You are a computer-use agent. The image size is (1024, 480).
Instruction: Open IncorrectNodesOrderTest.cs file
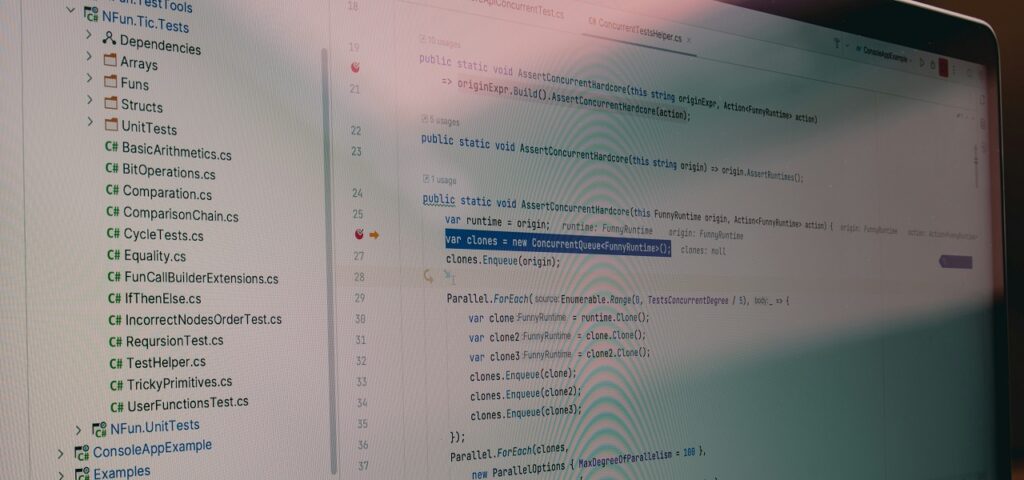204,320
